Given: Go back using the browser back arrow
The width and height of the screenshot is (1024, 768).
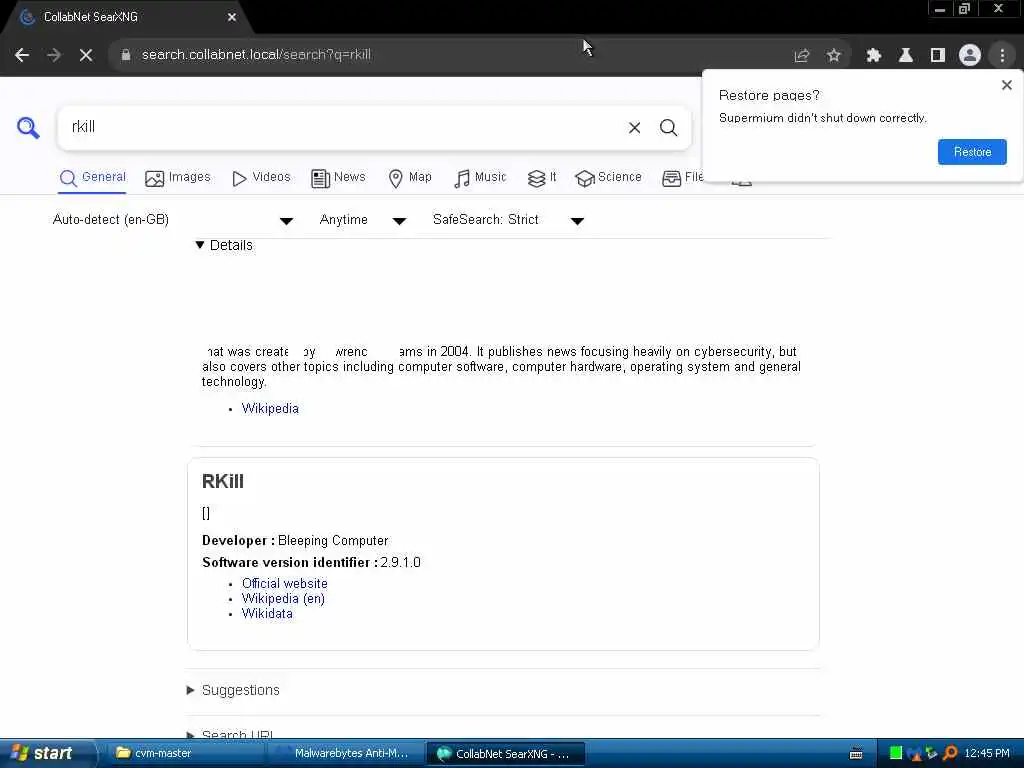Looking at the screenshot, I should point(22,55).
